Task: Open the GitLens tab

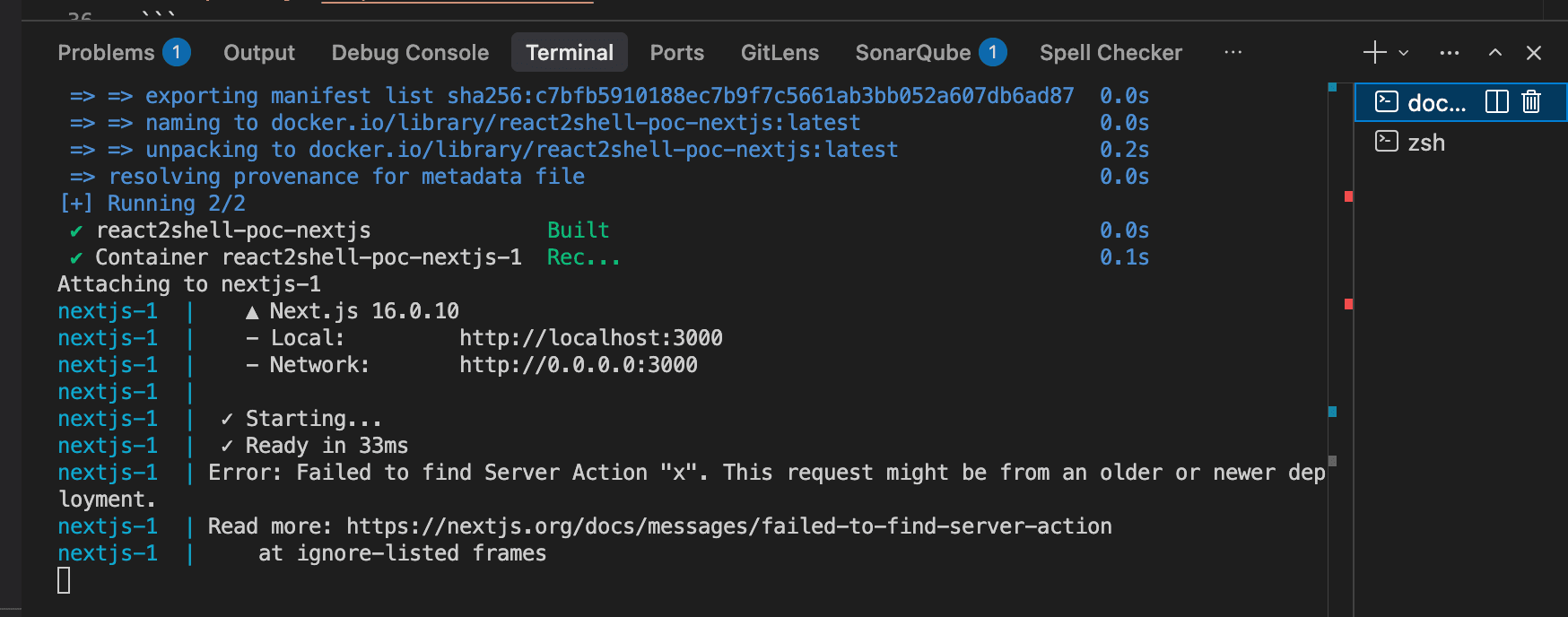Action: 780,52
